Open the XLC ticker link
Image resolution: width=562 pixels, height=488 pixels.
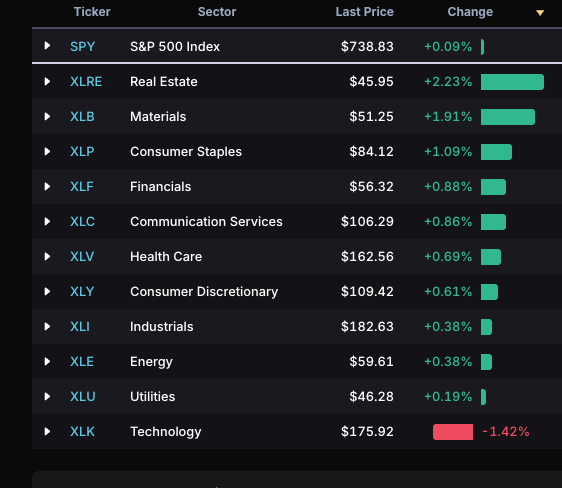click(82, 221)
